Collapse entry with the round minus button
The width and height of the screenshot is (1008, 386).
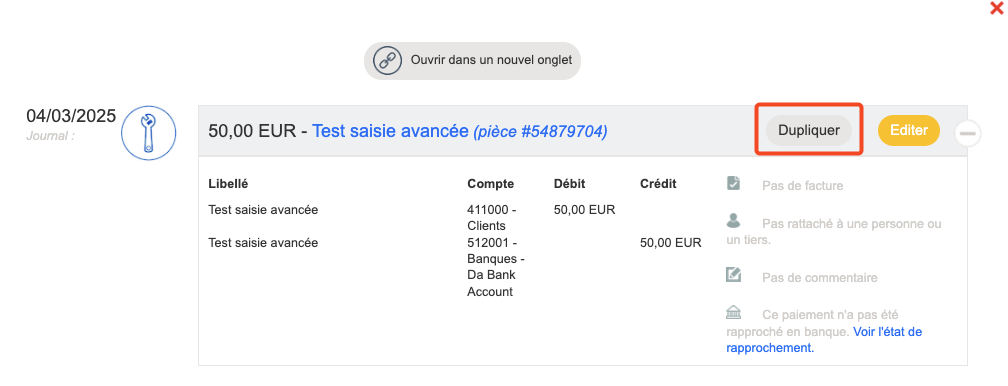[x=968, y=134]
